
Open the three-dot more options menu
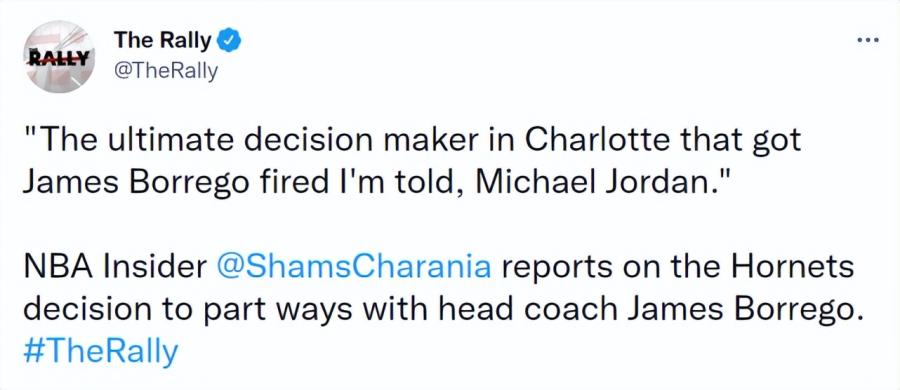(867, 40)
